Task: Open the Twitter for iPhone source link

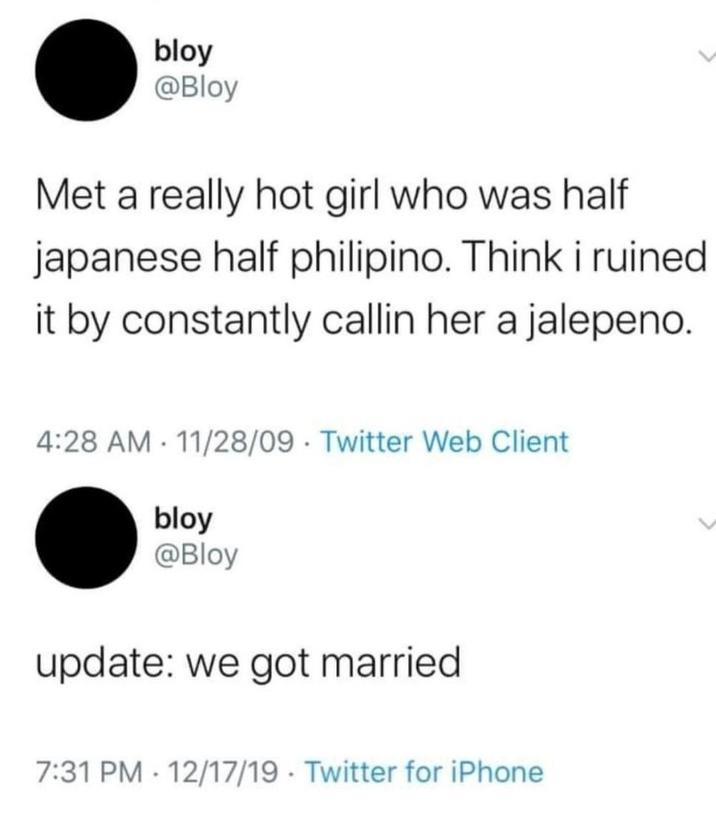Action: (424, 772)
